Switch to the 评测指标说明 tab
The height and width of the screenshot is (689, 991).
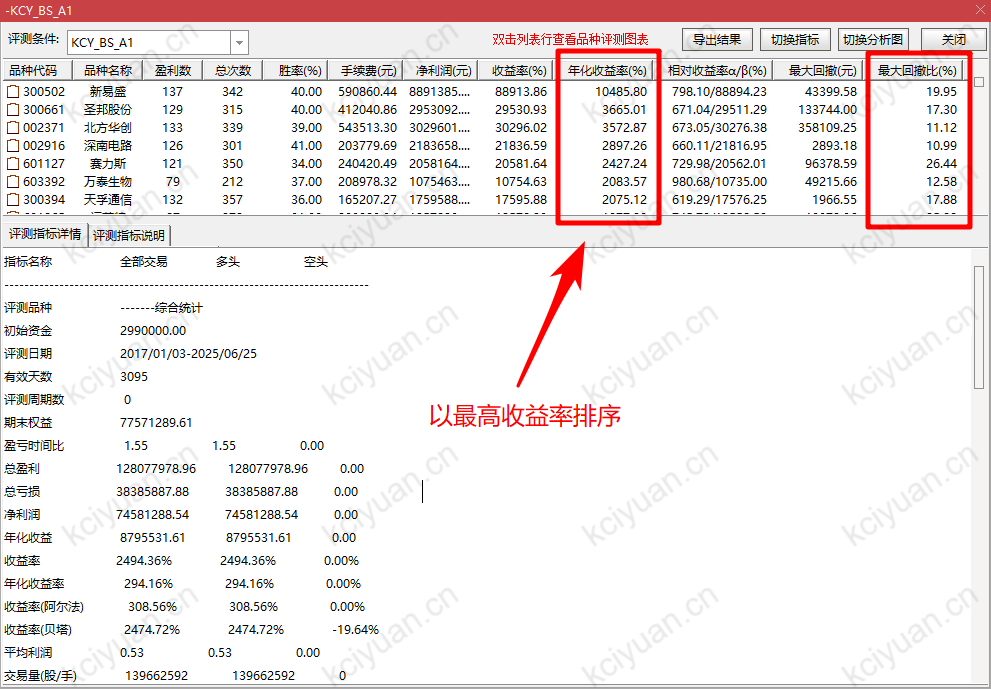tap(130, 236)
